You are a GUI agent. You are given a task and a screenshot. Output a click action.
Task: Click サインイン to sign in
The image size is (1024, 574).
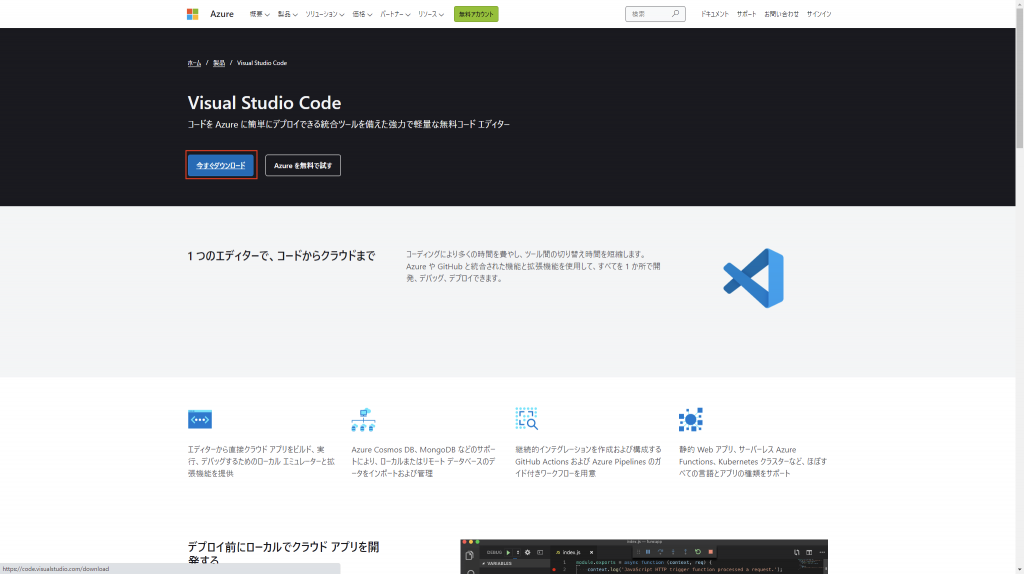(819, 14)
